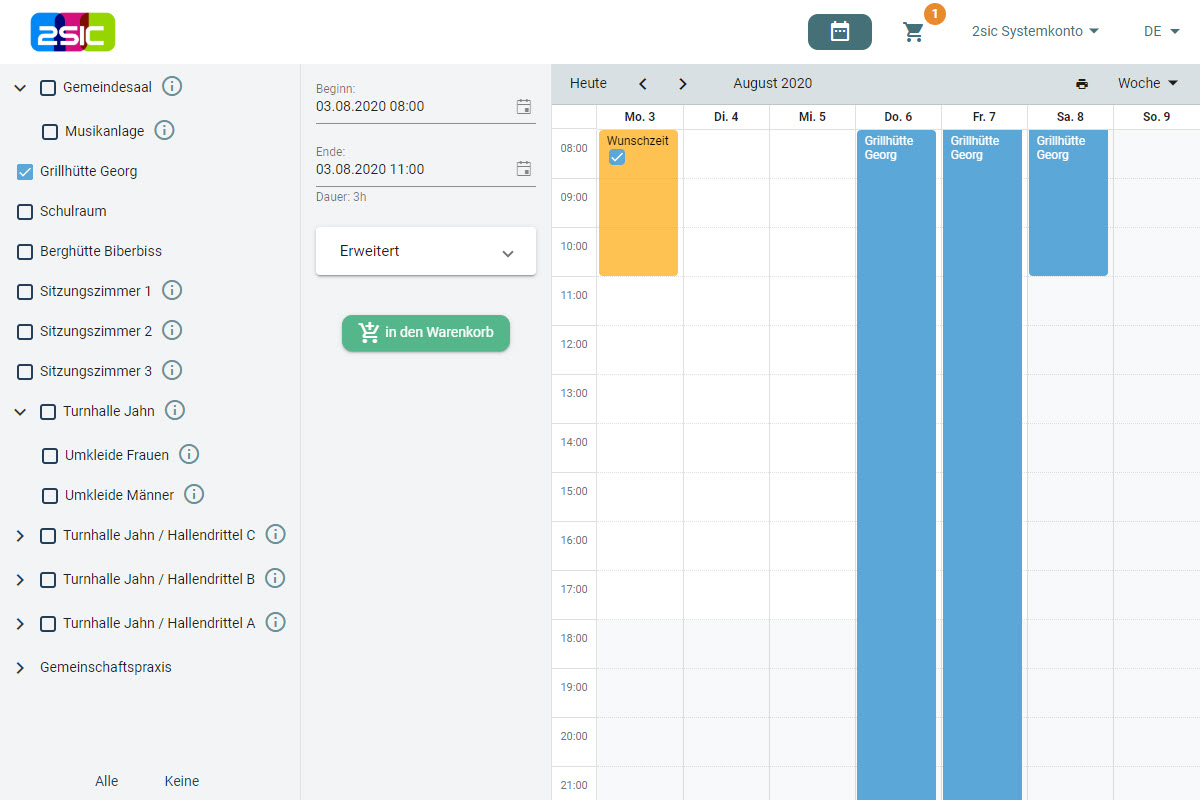This screenshot has width=1200, height=800.
Task: Tick the Berghütte Biberbiss checkbox
Action: 25,252
